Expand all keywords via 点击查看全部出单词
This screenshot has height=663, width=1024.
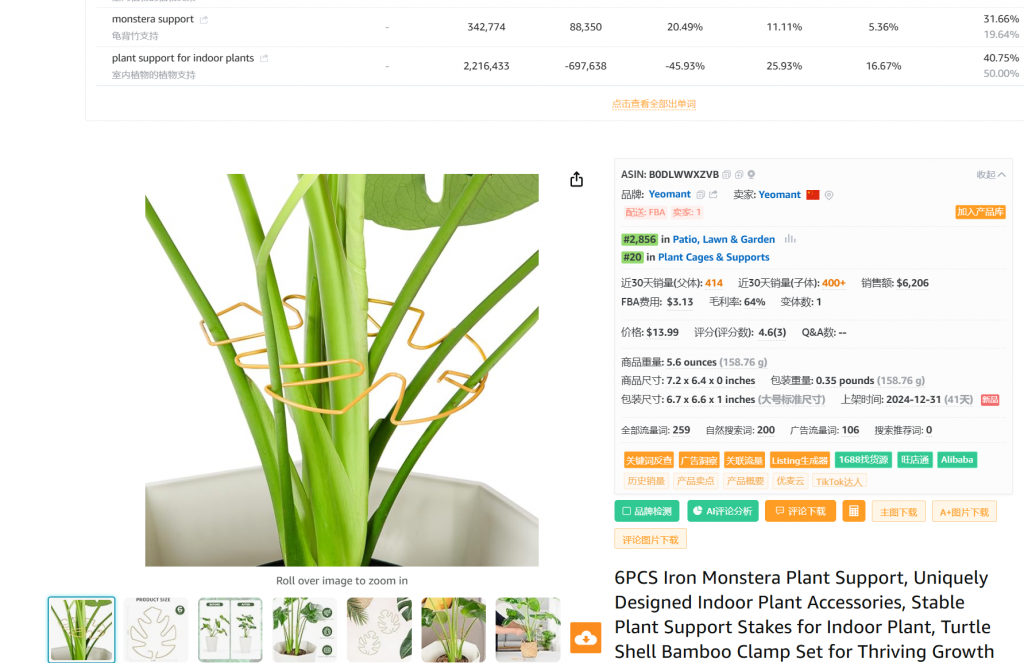pyautogui.click(x=654, y=104)
